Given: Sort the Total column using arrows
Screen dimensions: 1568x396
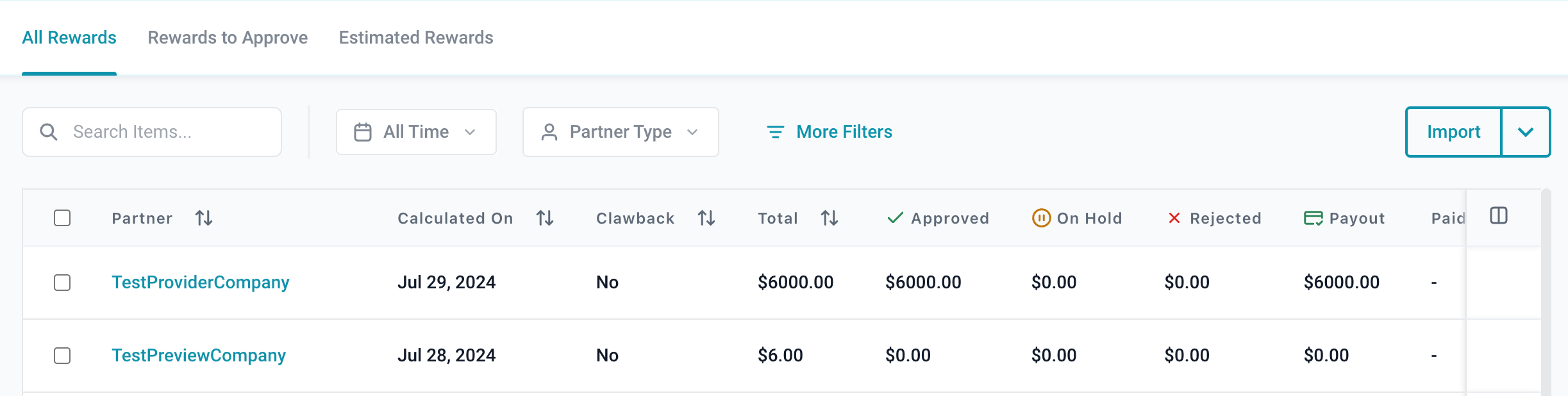Looking at the screenshot, I should 830,219.
